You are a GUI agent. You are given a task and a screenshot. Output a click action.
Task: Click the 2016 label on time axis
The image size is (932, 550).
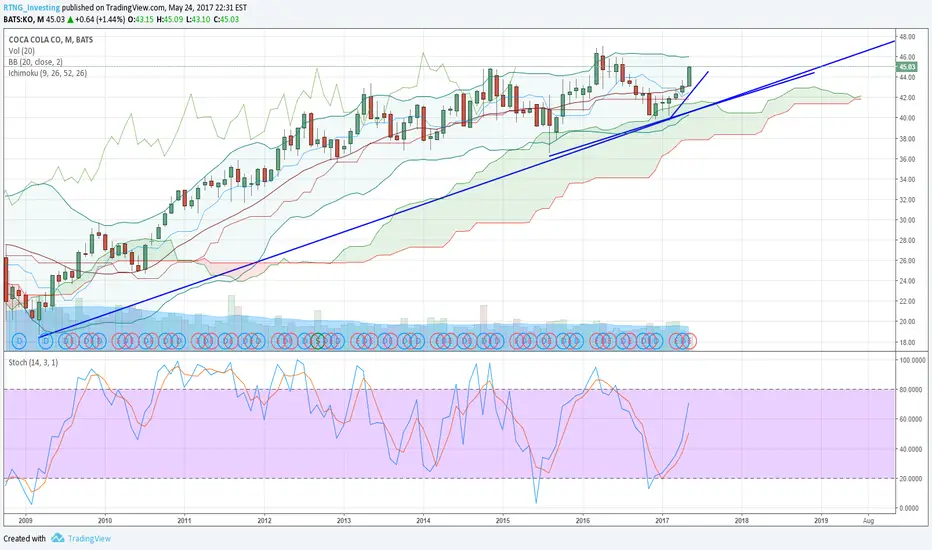pyautogui.click(x=582, y=521)
